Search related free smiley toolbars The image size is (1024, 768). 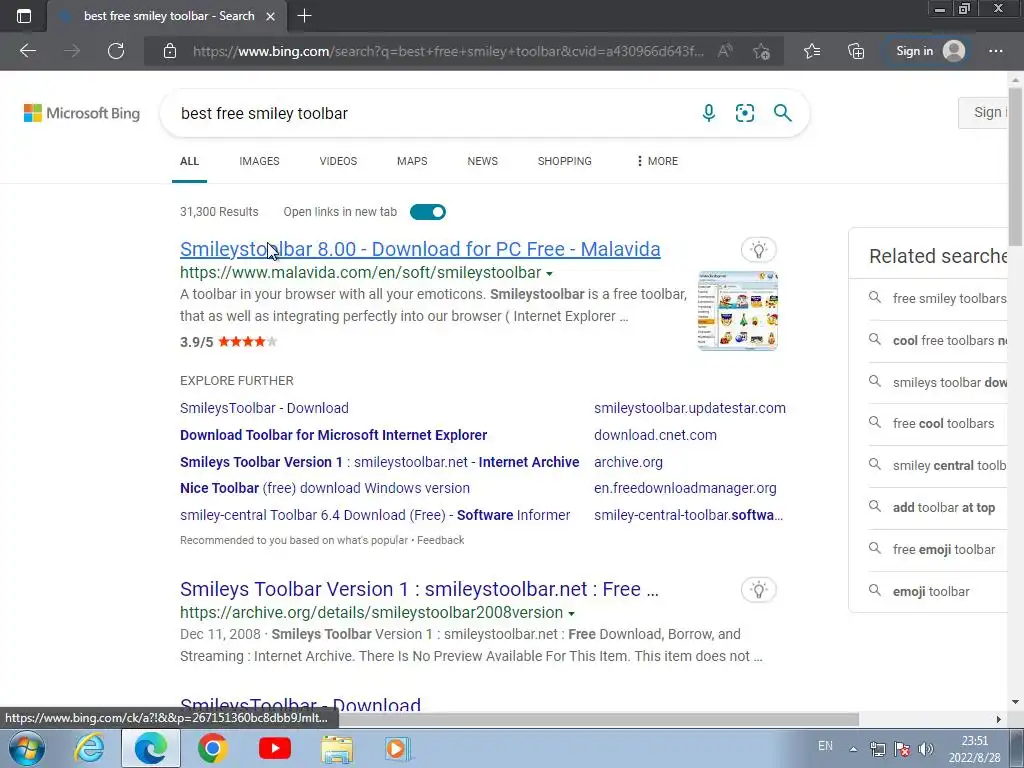(x=938, y=298)
